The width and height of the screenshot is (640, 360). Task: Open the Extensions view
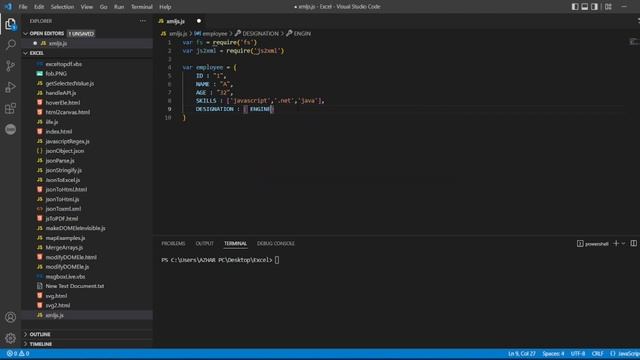(11, 108)
